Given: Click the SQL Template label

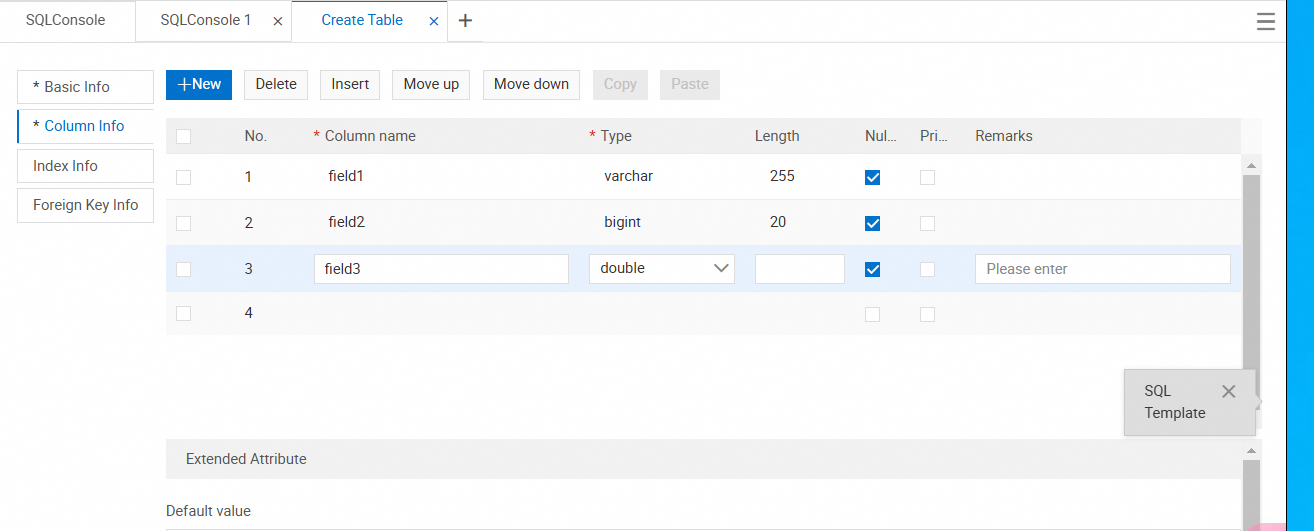Looking at the screenshot, I should (x=1175, y=402).
